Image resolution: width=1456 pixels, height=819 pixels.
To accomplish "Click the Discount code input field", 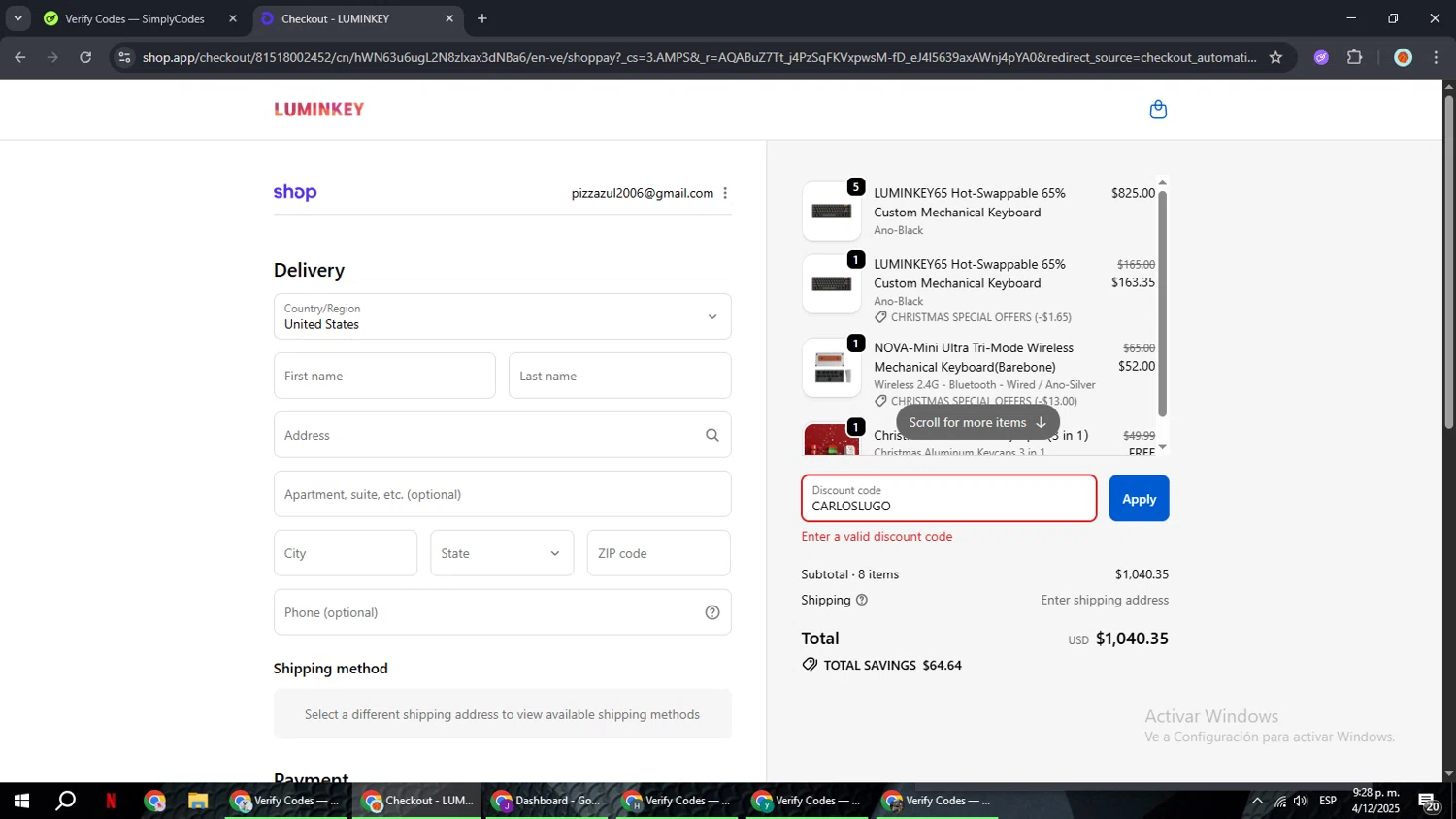I will click(x=949, y=499).
